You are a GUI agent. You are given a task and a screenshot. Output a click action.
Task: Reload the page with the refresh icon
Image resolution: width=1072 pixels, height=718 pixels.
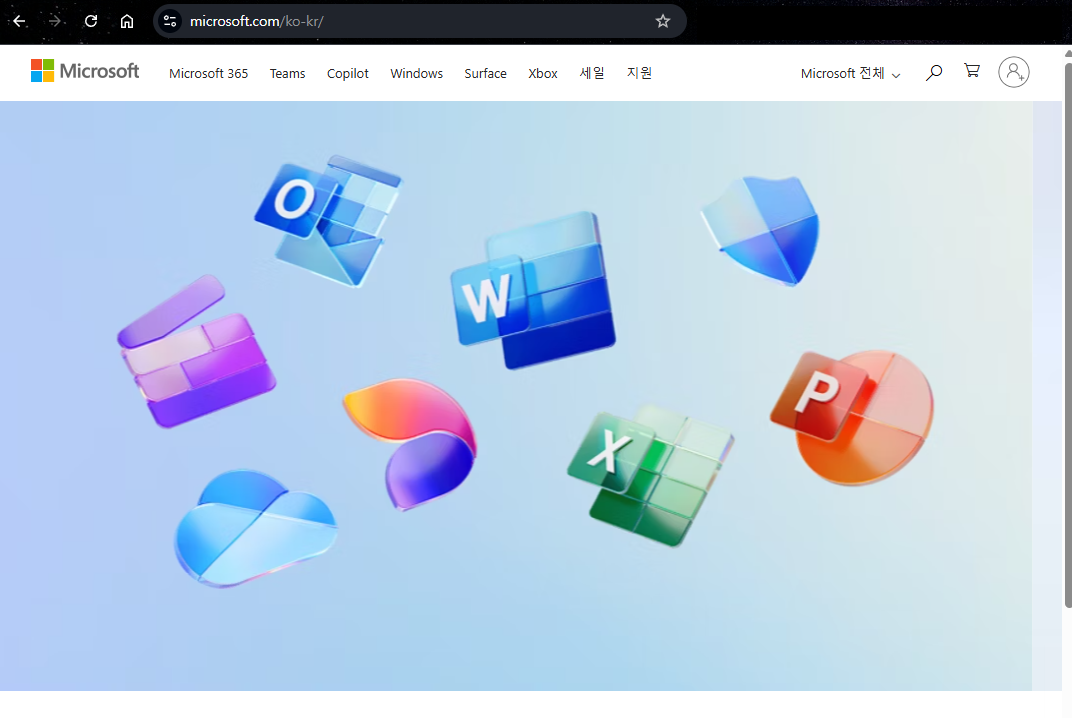pyautogui.click(x=91, y=21)
